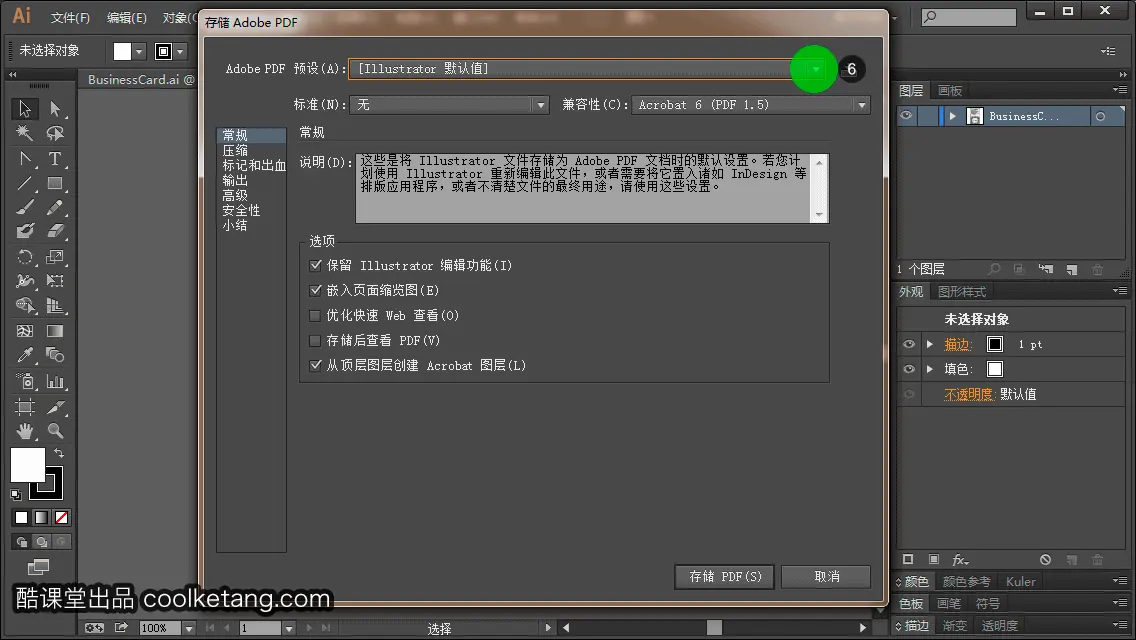1136x640 pixels.
Task: Select the Eyedropper tool
Action: [x=25, y=355]
